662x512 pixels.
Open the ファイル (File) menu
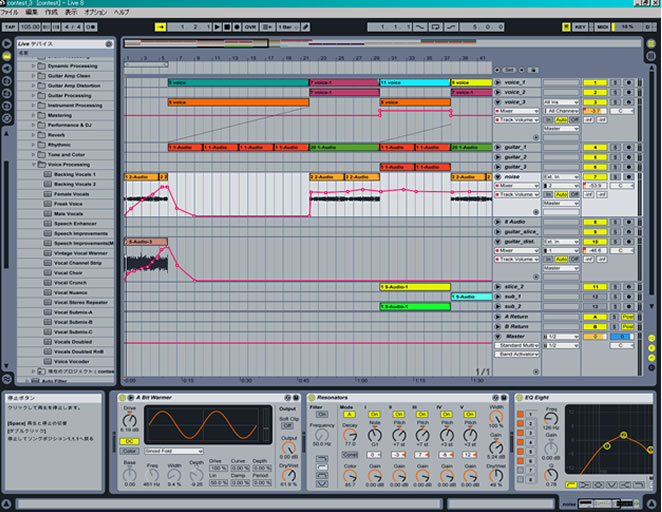(x=9, y=12)
